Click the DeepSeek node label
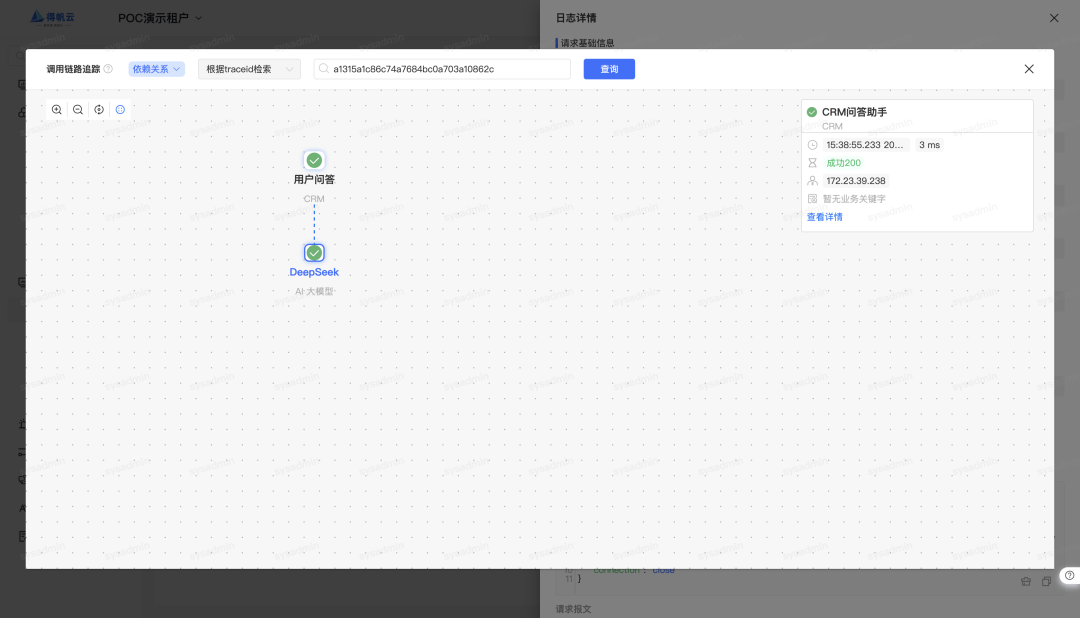The width and height of the screenshot is (1080, 618). (x=314, y=272)
